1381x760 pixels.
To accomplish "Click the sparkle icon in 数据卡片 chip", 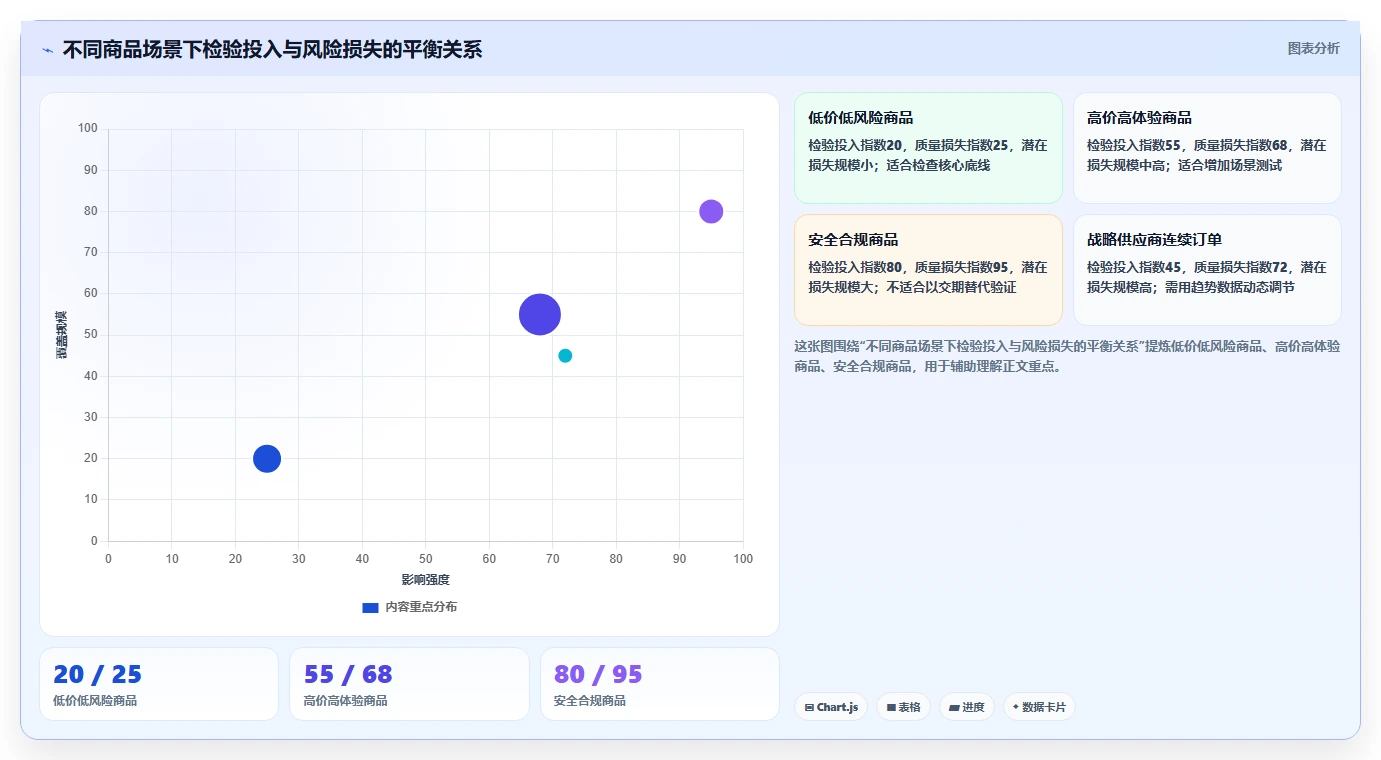I will [1015, 707].
